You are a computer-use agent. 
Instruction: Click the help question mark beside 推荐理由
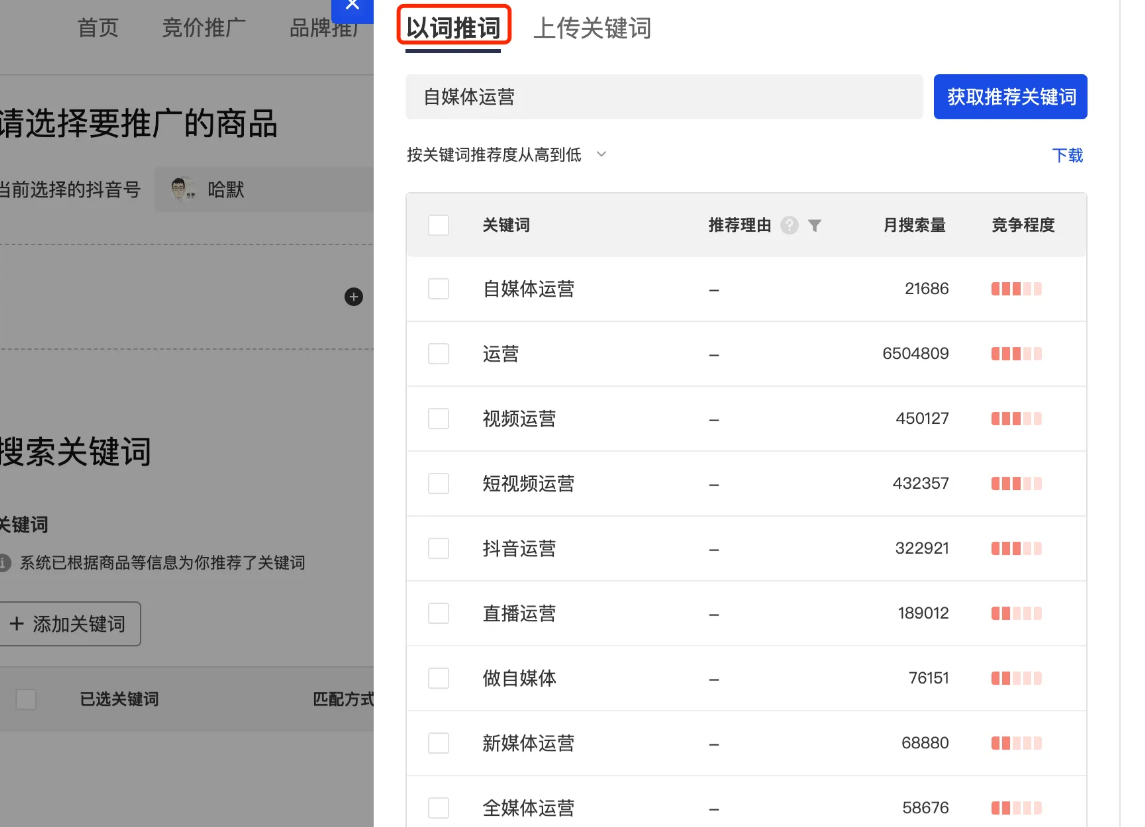tap(789, 225)
